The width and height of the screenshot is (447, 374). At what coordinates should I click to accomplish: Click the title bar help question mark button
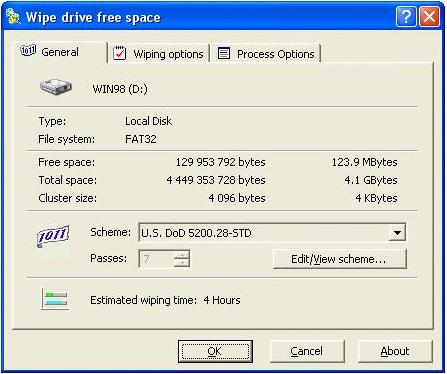tap(406, 16)
